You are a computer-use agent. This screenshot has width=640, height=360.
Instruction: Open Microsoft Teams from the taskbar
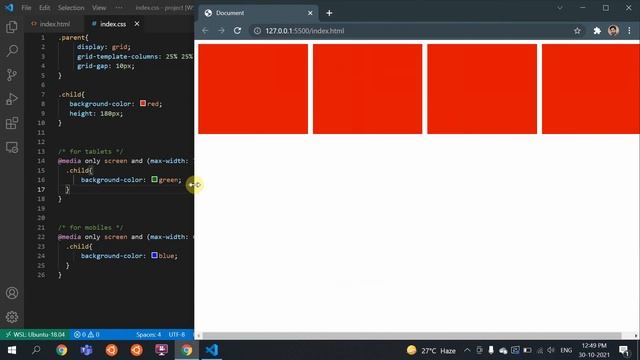pyautogui.click(x=87, y=350)
